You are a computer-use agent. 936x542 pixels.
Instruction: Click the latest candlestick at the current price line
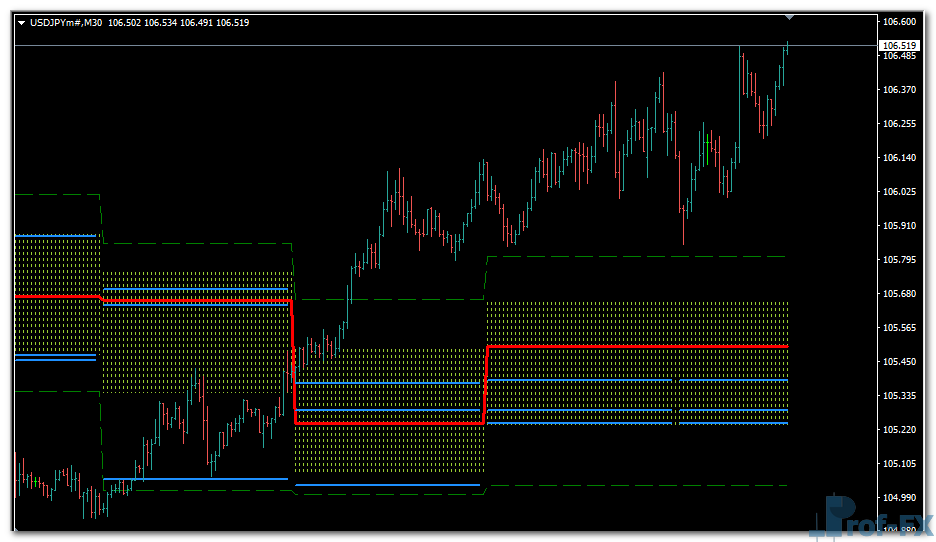[786, 49]
